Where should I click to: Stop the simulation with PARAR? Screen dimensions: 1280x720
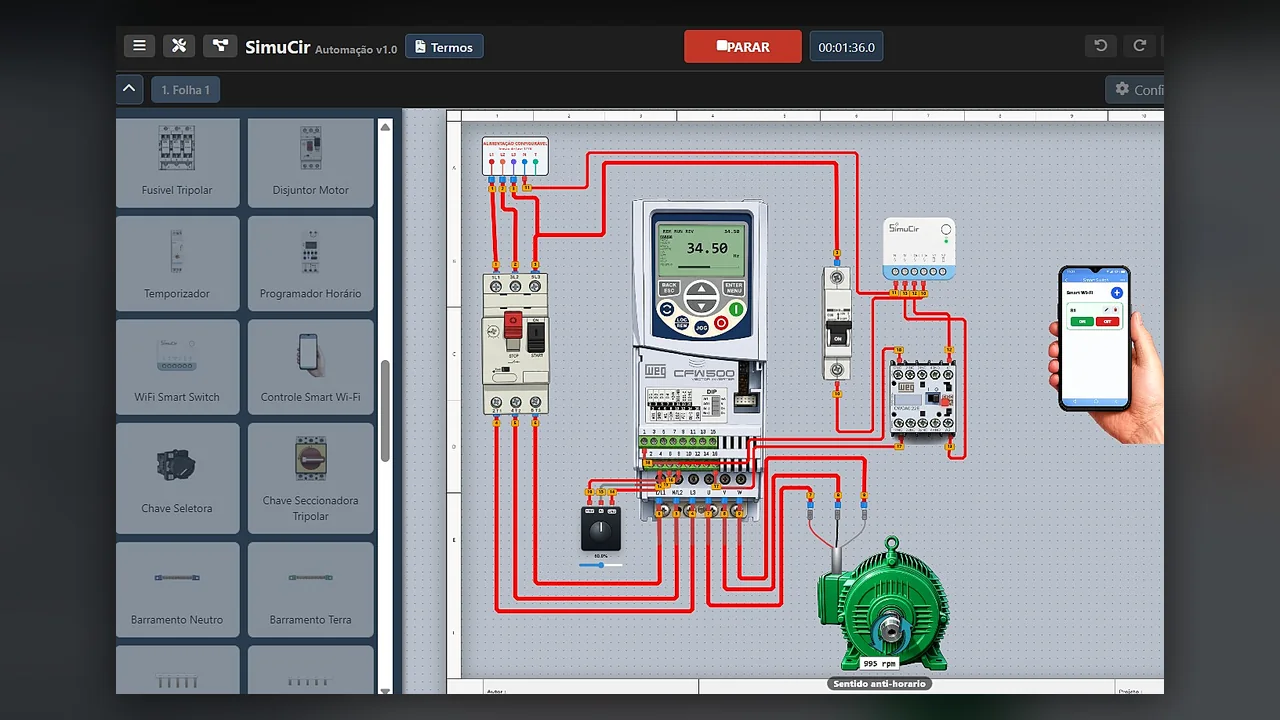(x=743, y=47)
